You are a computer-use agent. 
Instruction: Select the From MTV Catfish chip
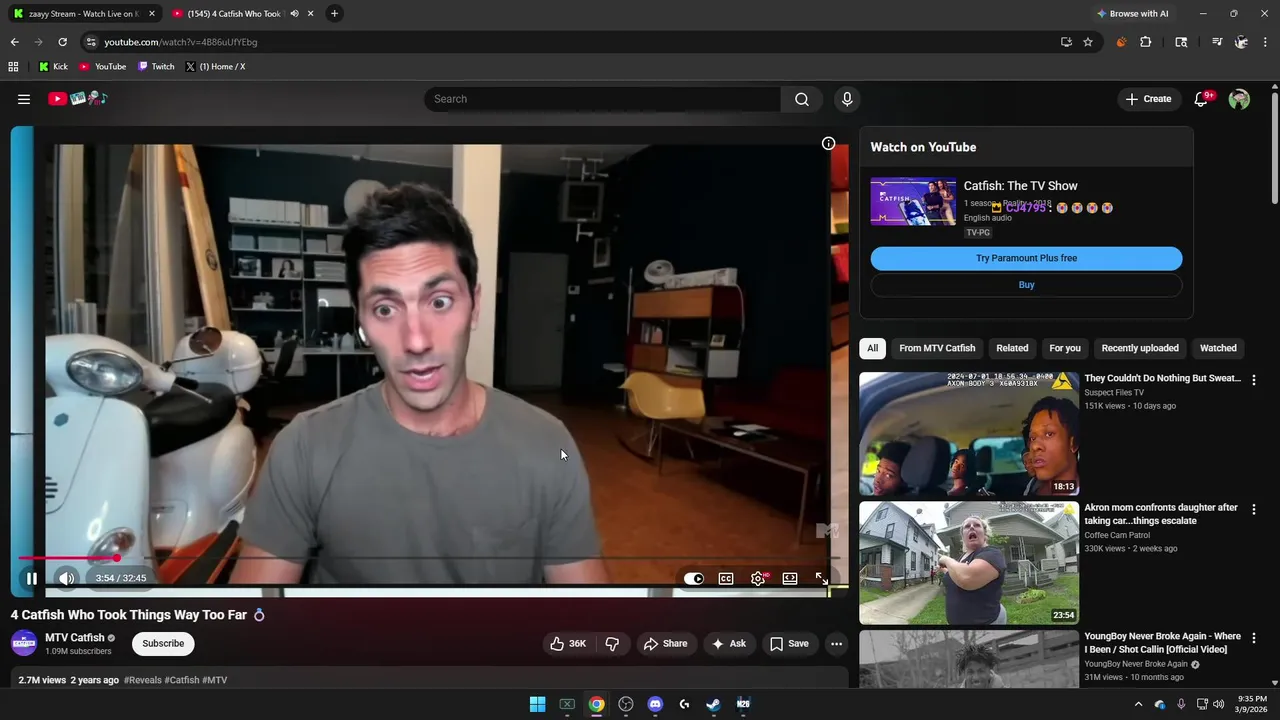937,348
